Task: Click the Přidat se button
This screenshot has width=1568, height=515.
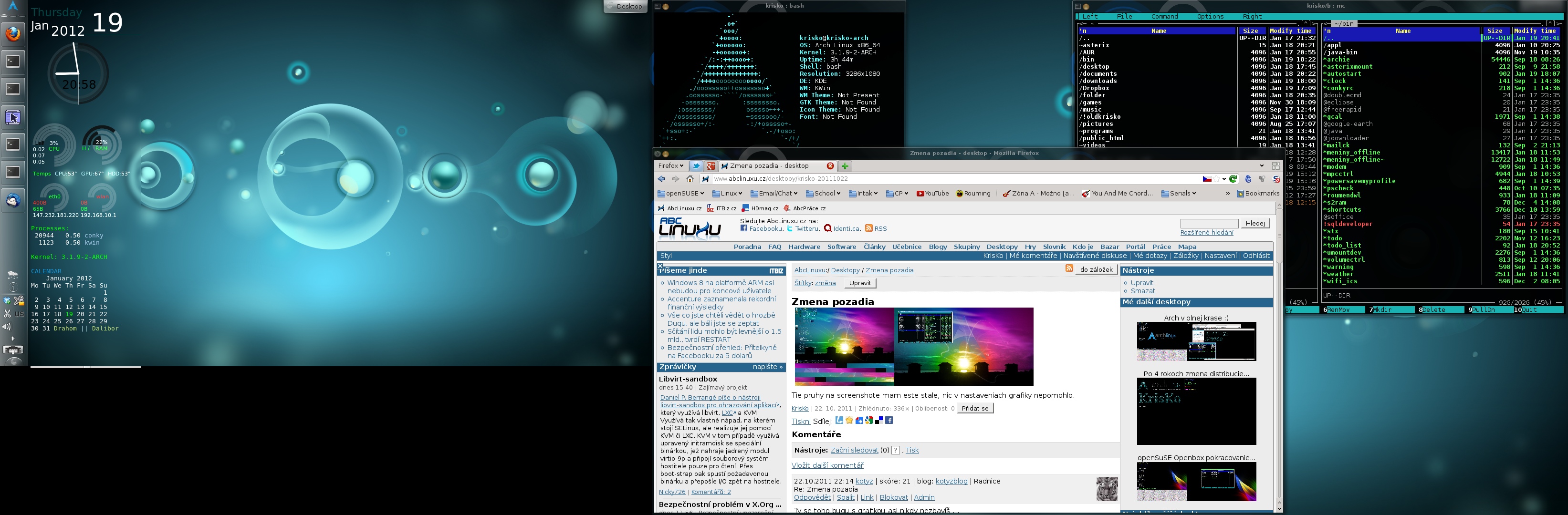Action: [x=974, y=409]
